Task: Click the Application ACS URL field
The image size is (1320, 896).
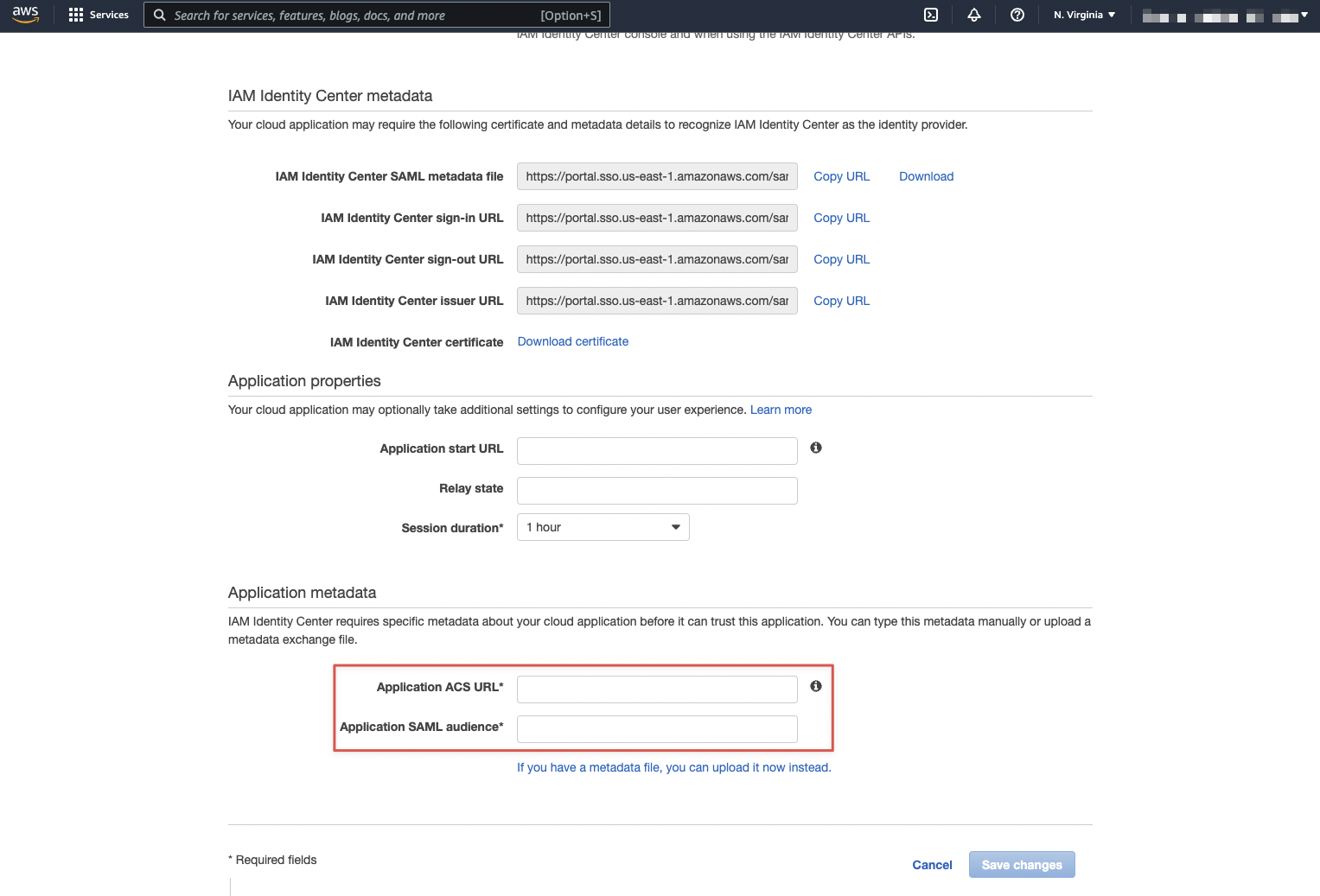Action: [657, 689]
